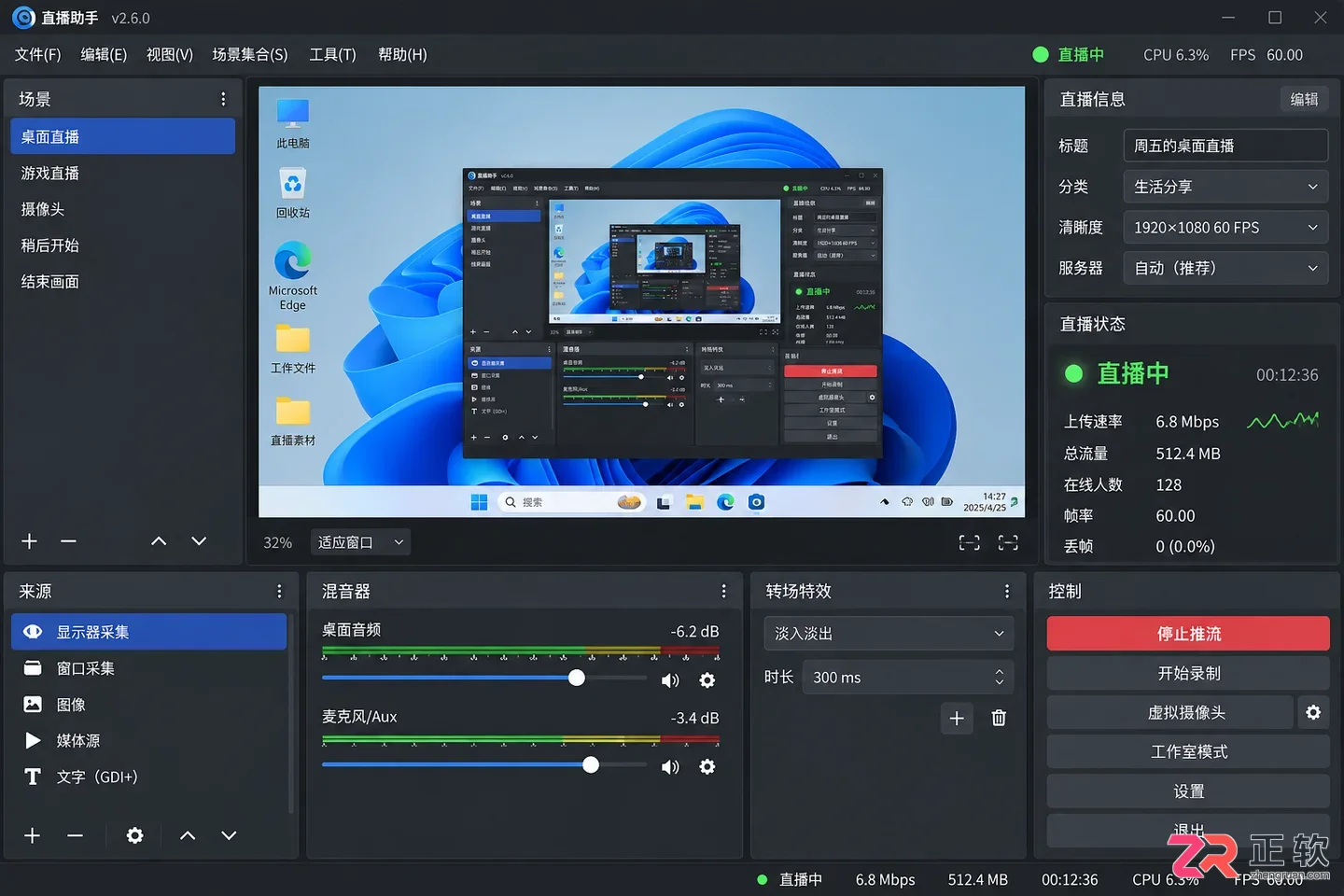Click the 回收站 icon in the preview
This screenshot has height=896, width=1344.
pyautogui.click(x=293, y=193)
